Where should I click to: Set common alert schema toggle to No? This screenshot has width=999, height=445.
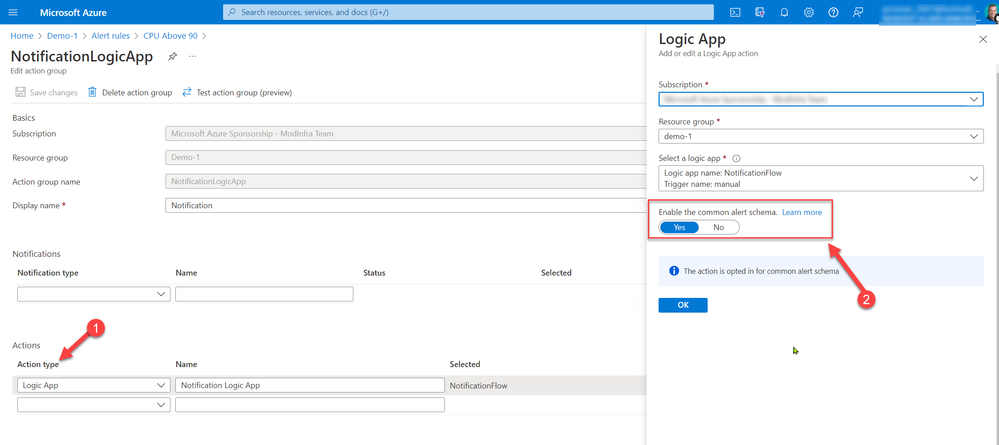tap(719, 228)
